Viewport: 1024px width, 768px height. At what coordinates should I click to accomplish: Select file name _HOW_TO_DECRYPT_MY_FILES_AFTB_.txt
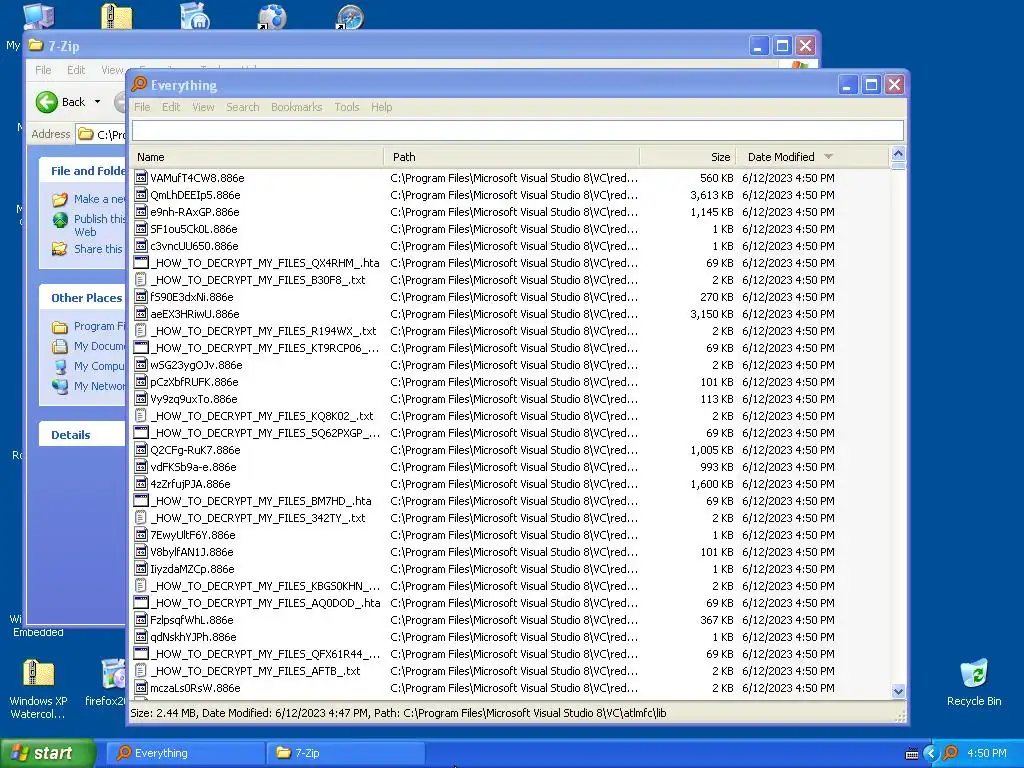255,671
